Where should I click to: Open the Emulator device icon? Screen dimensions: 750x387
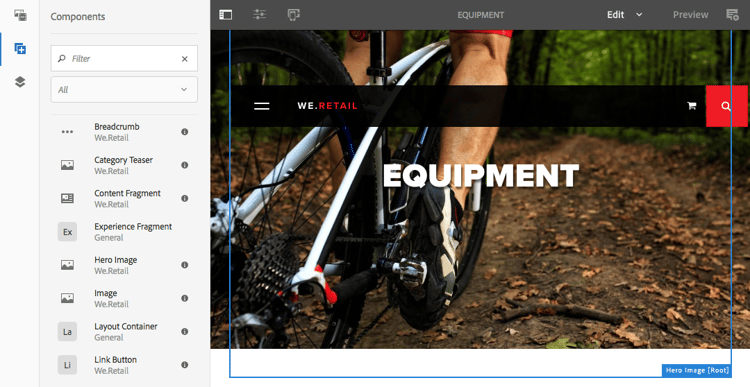pos(293,15)
